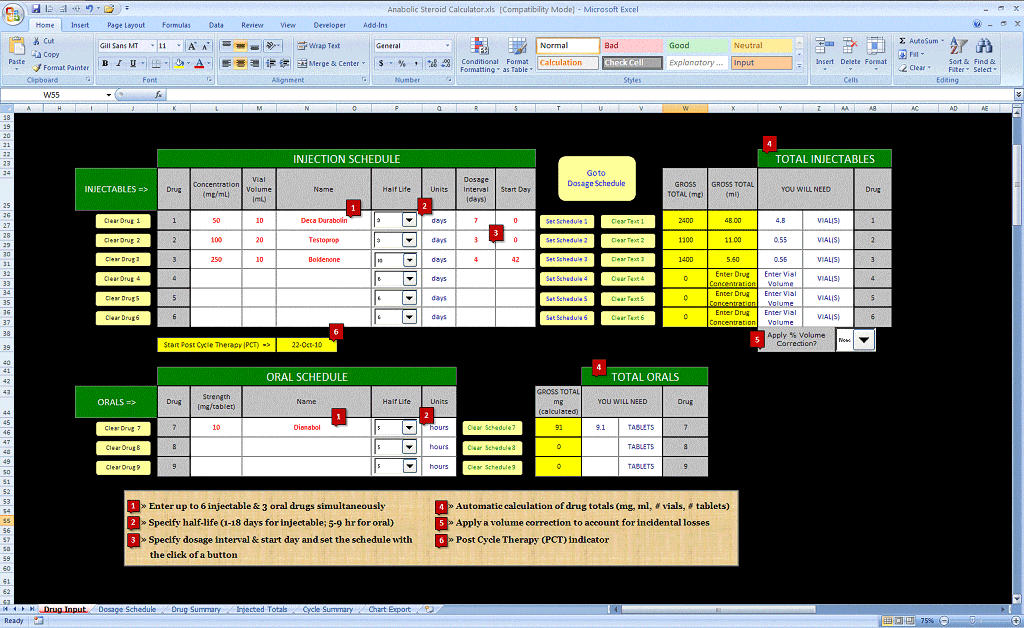Image resolution: width=1024 pixels, height=628 pixels.
Task: Click the Format Painter icon
Action: click(37, 67)
